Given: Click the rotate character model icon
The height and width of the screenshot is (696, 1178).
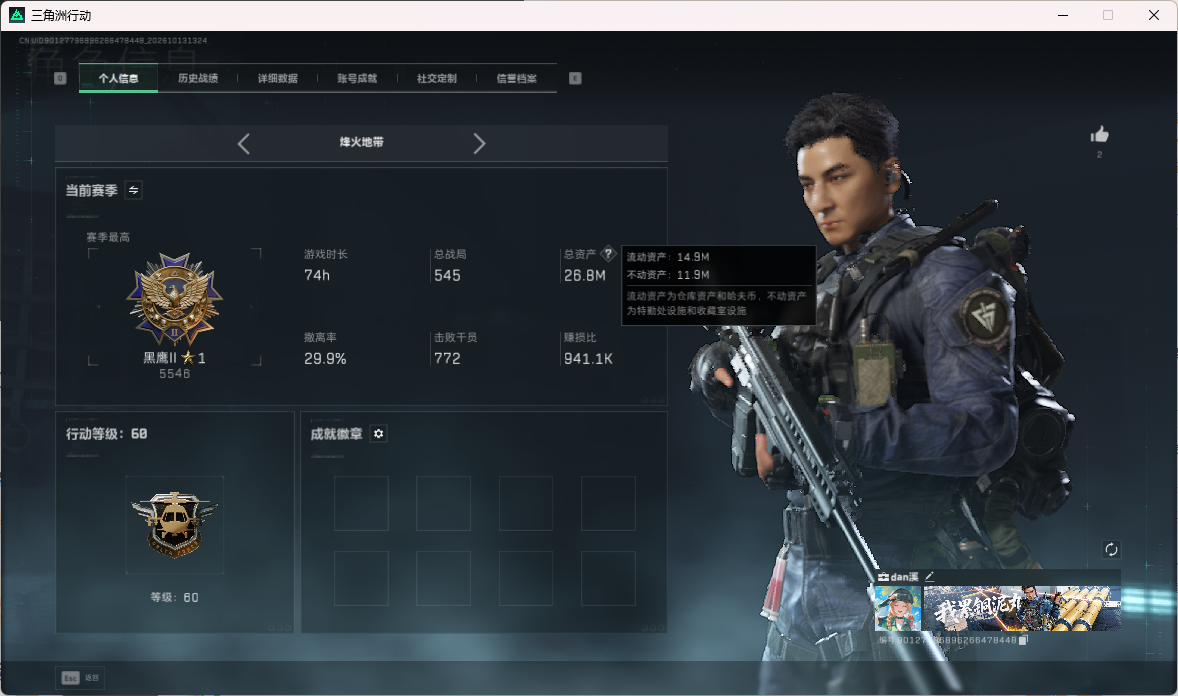Looking at the screenshot, I should click(1111, 549).
